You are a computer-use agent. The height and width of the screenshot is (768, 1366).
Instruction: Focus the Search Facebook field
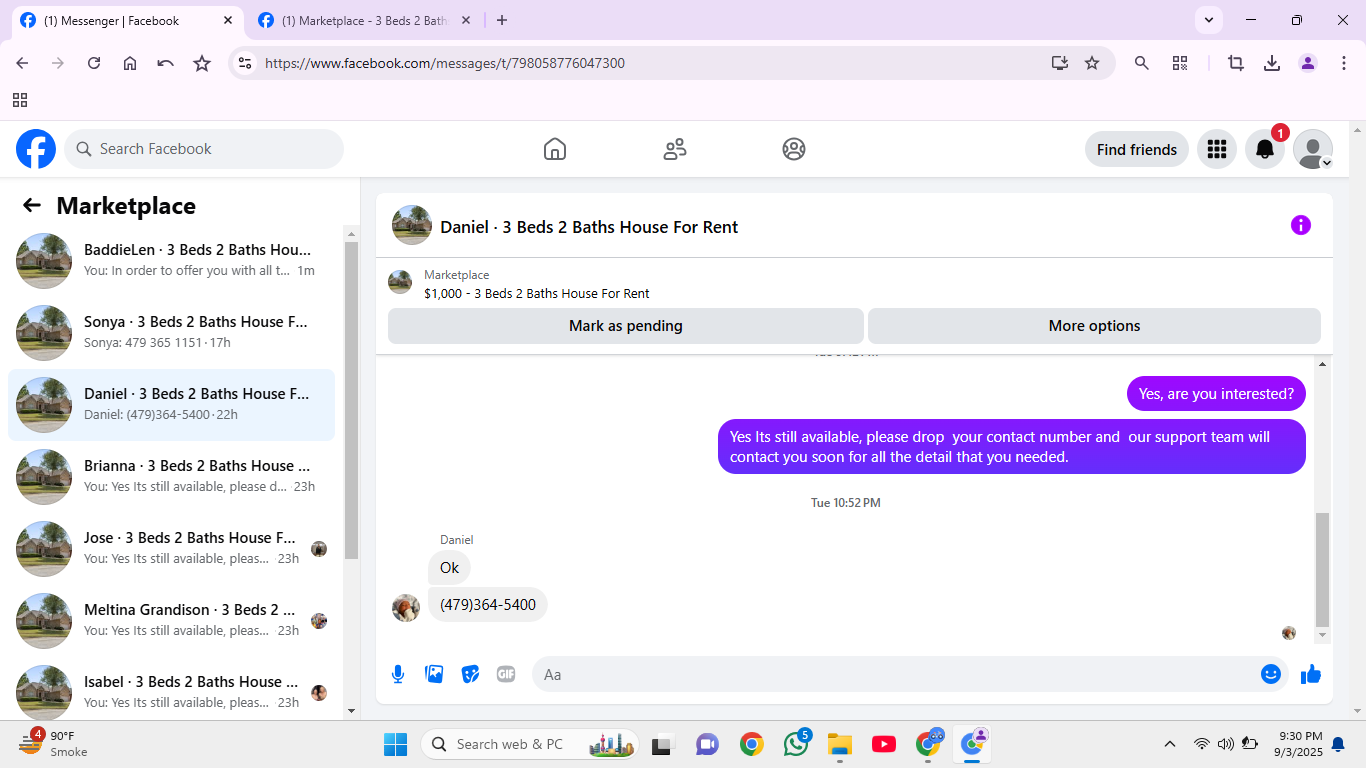pyautogui.click(x=204, y=149)
